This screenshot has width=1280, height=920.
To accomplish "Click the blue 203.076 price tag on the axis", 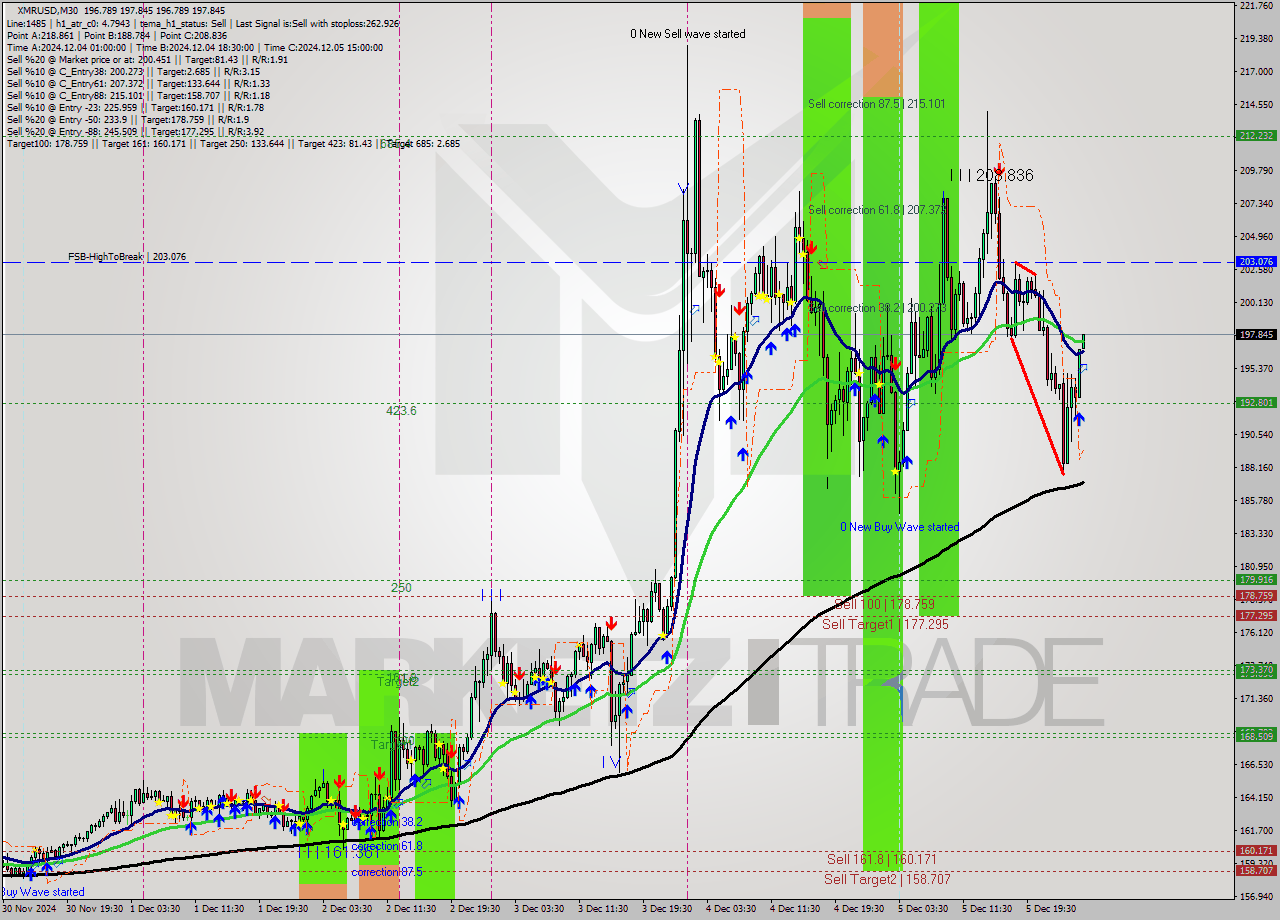I will 1256,262.
